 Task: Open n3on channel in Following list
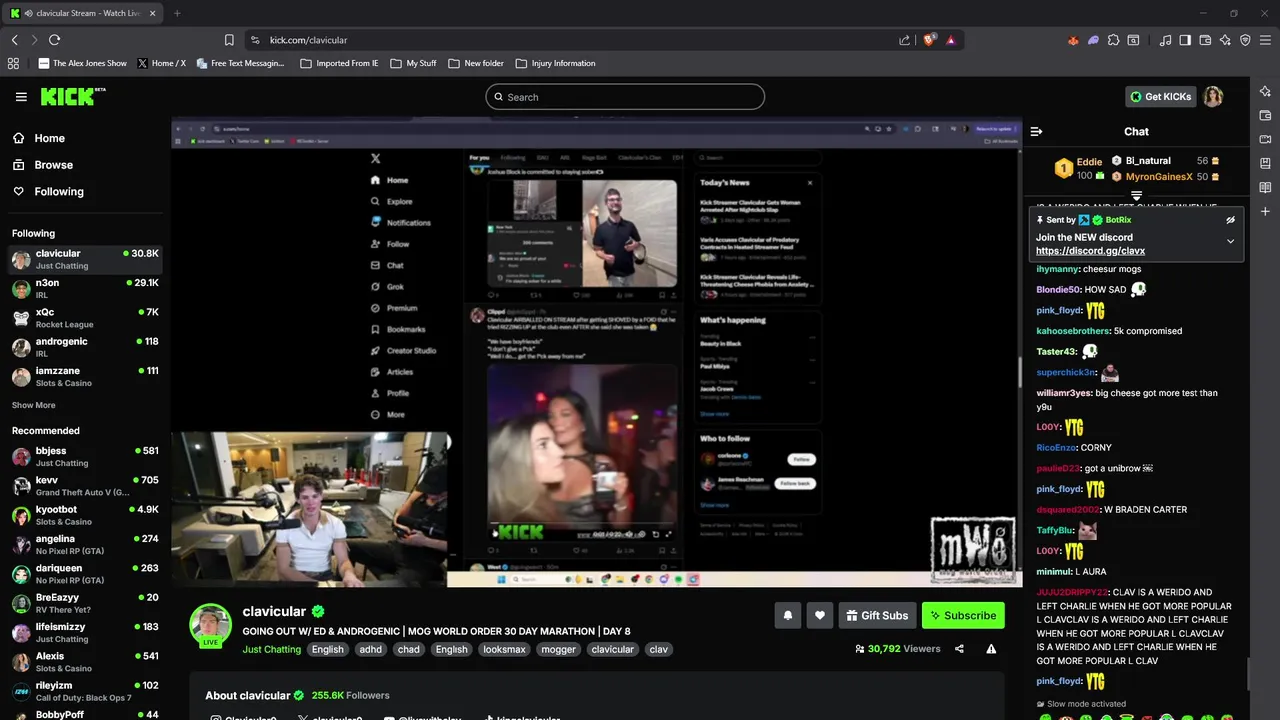point(84,289)
